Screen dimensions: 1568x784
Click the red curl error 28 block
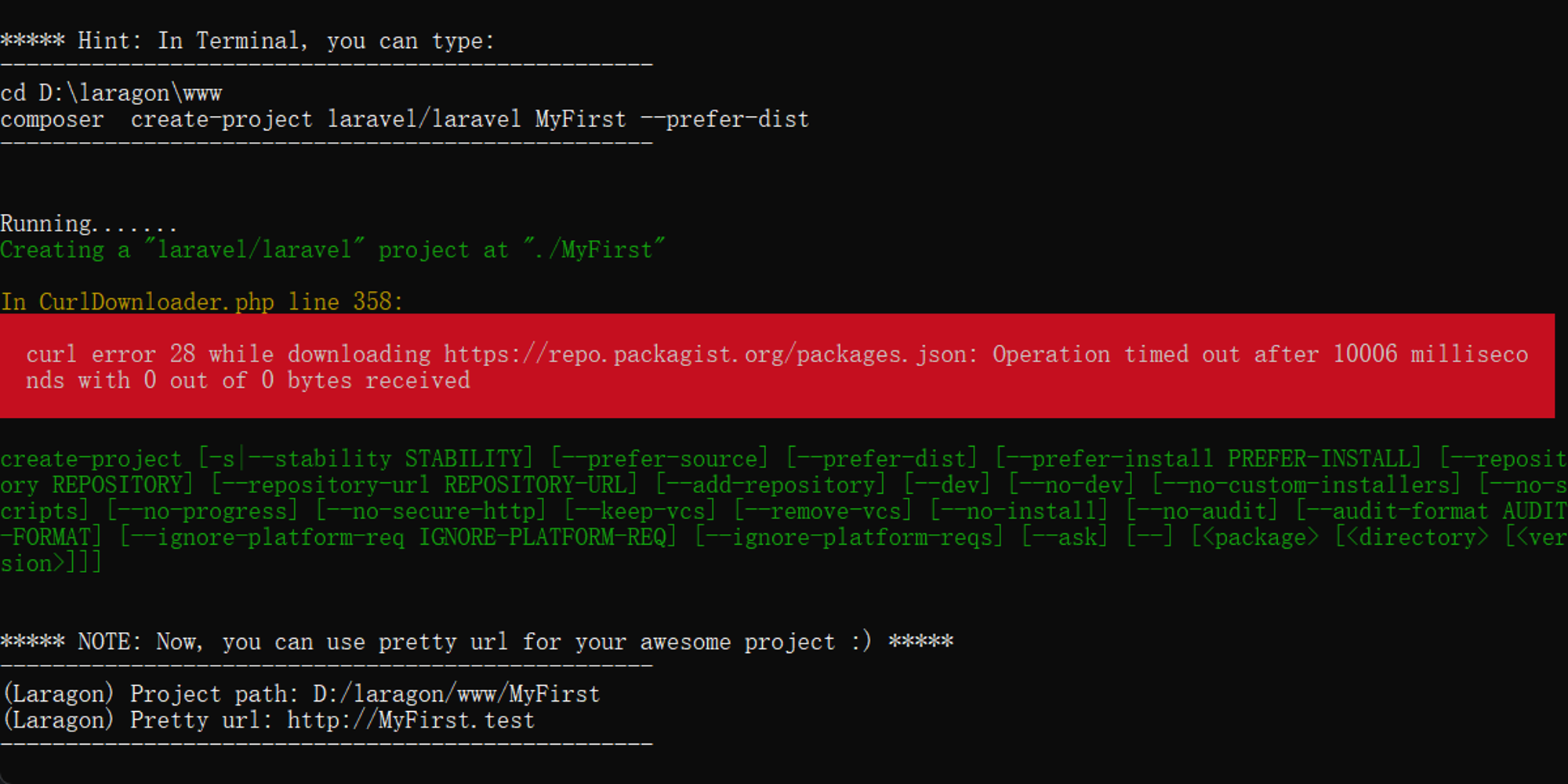point(777,366)
